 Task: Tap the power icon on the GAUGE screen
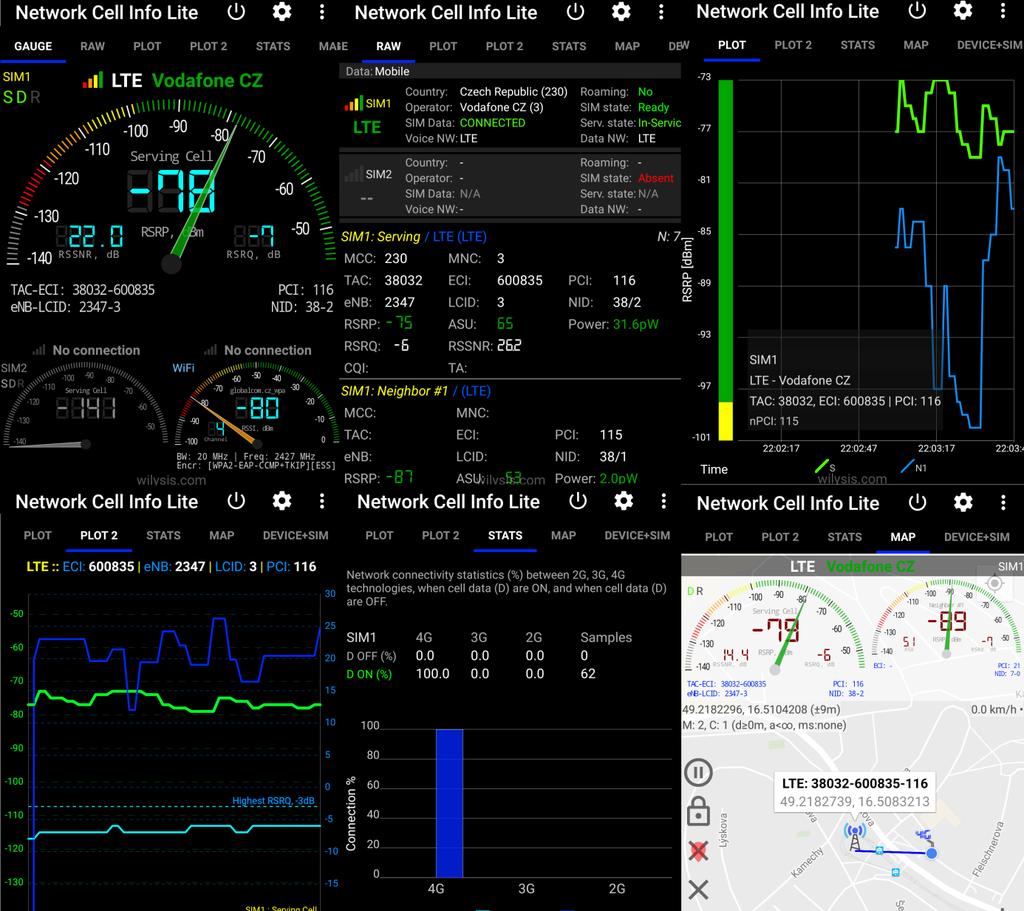(236, 12)
